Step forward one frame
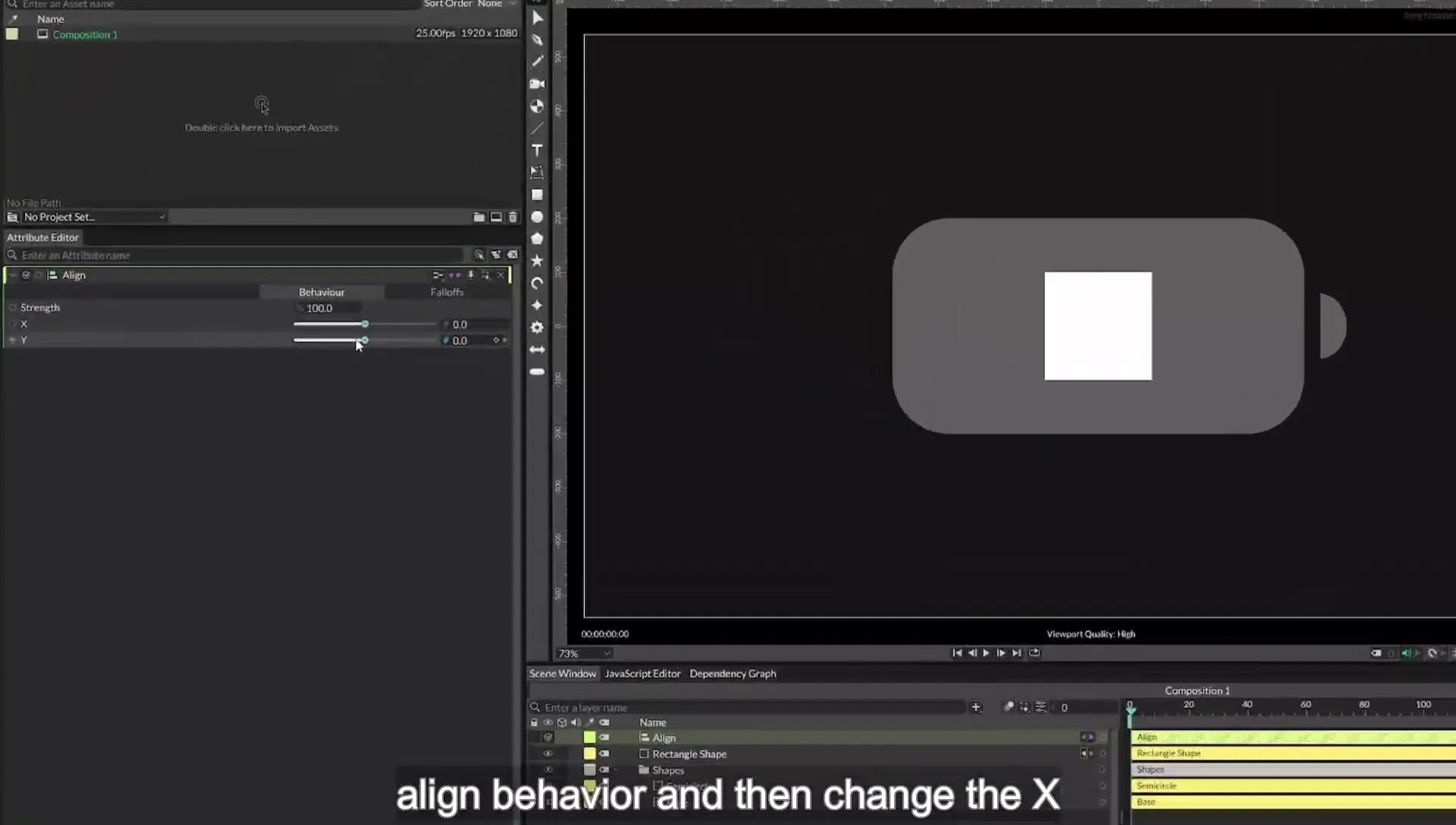This screenshot has height=825, width=1456. (1001, 653)
